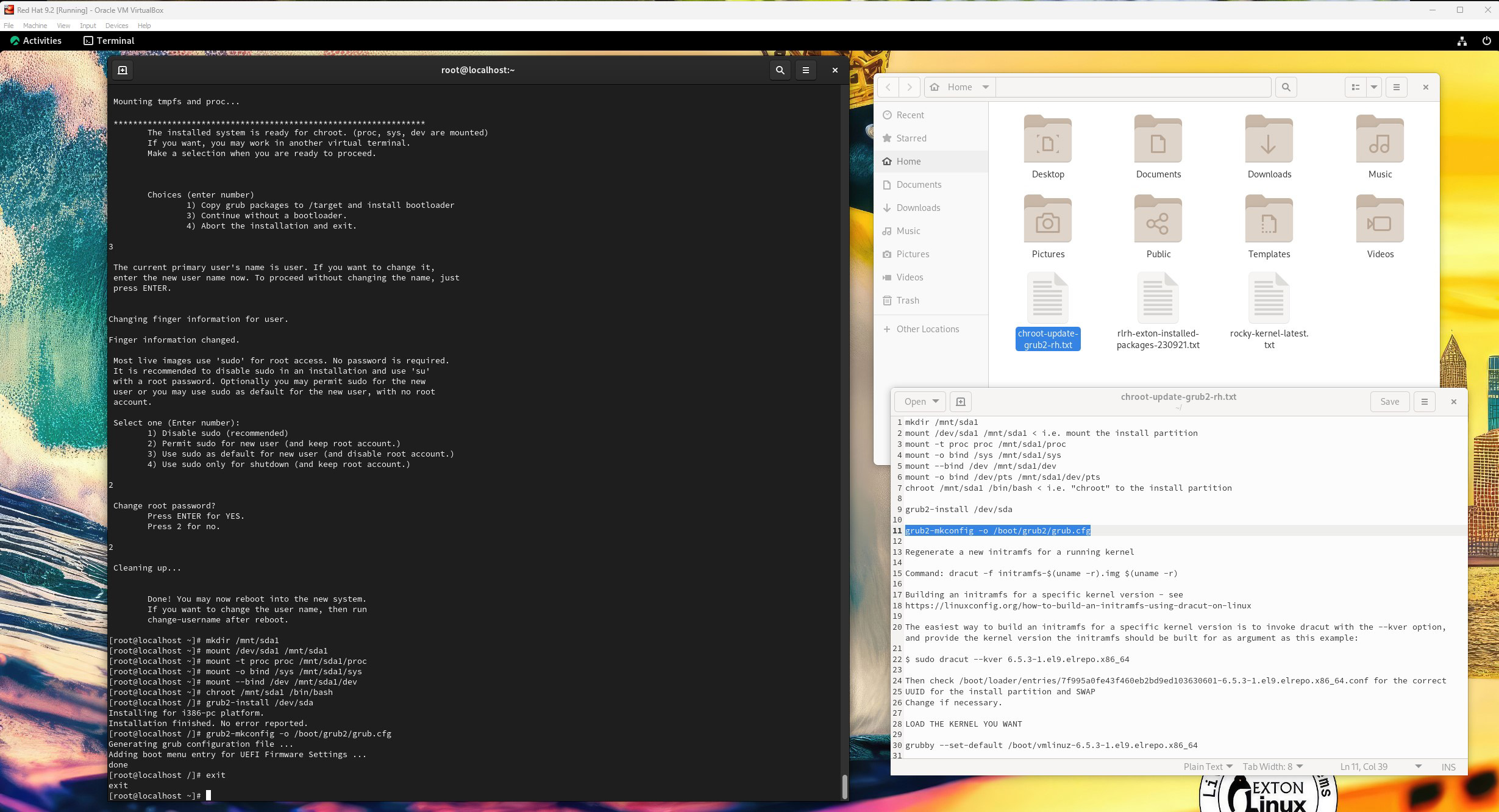Open the VirtualBox View menu
The height and width of the screenshot is (812, 1499).
click(x=63, y=26)
